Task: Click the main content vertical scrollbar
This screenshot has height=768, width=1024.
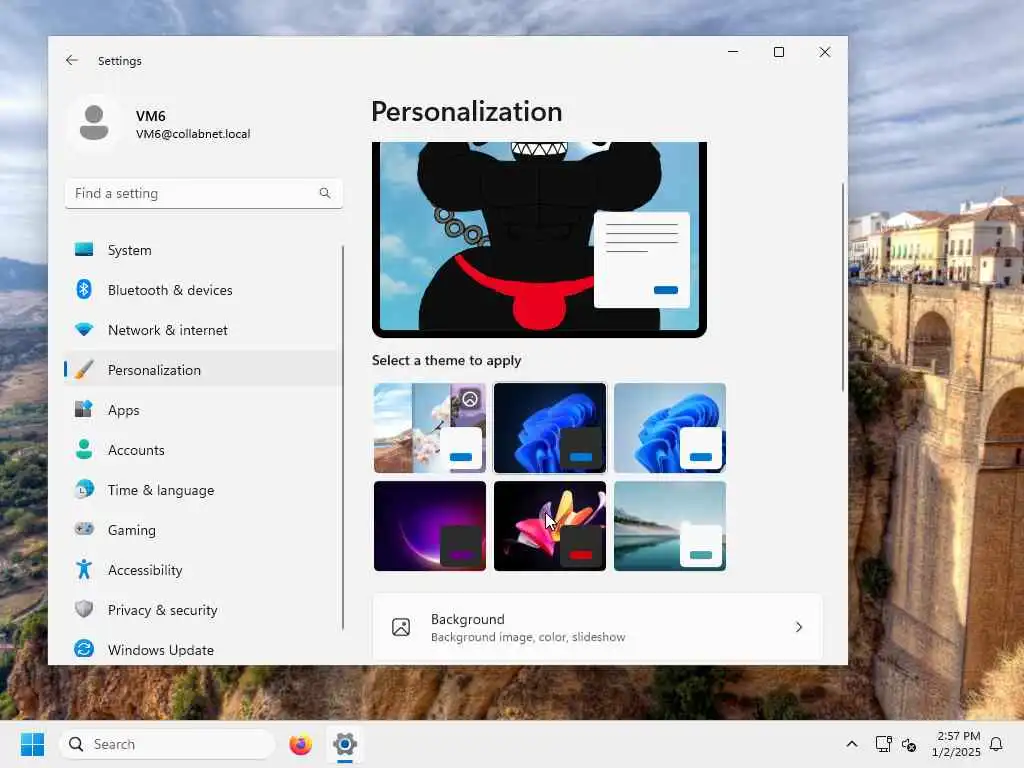Action: [x=842, y=287]
